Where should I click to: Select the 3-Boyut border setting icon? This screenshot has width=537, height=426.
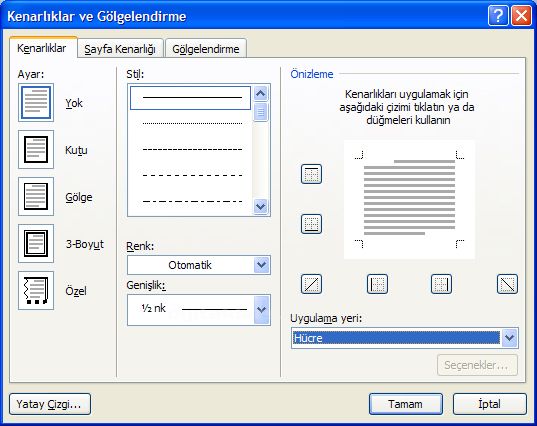coord(36,243)
